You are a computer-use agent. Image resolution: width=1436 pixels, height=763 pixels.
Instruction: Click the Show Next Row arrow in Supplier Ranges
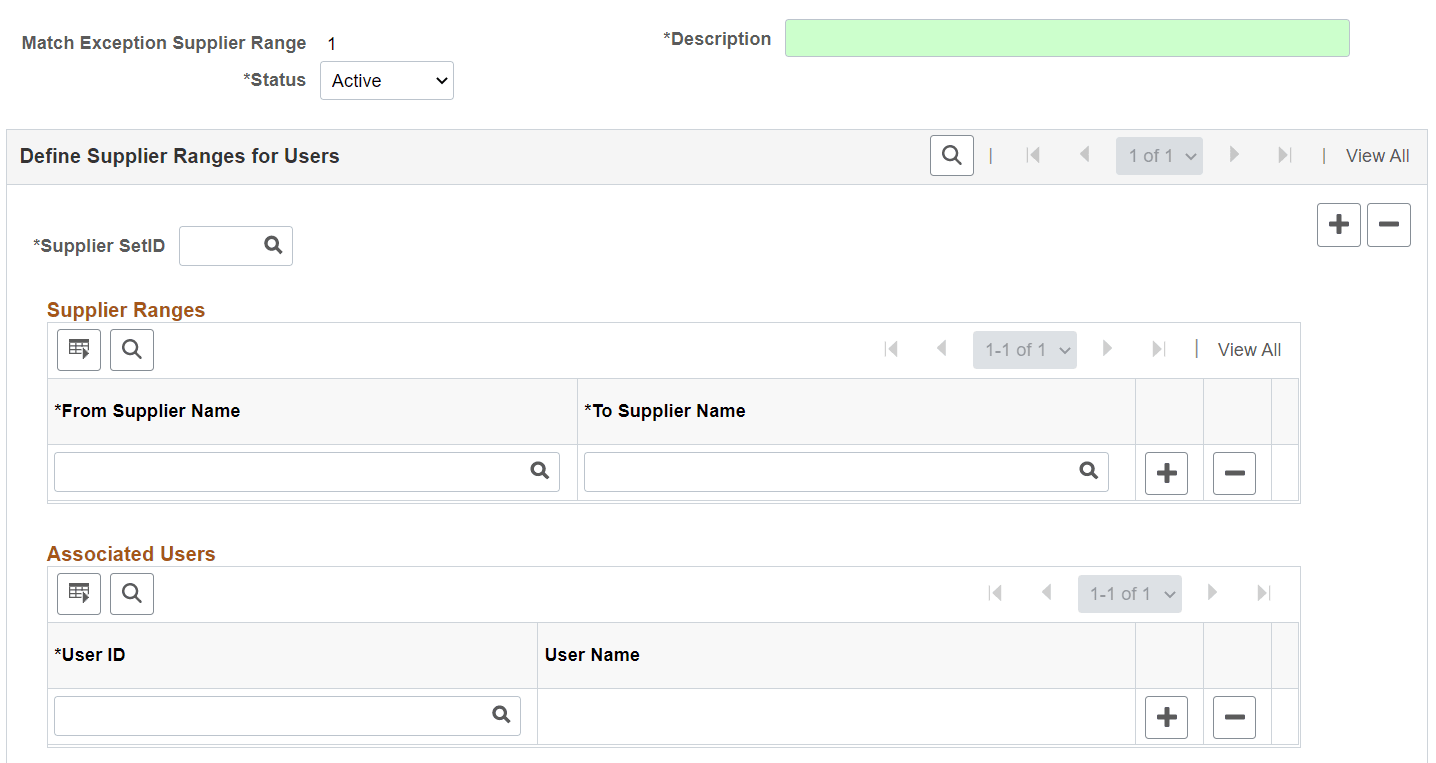pyautogui.click(x=1107, y=349)
